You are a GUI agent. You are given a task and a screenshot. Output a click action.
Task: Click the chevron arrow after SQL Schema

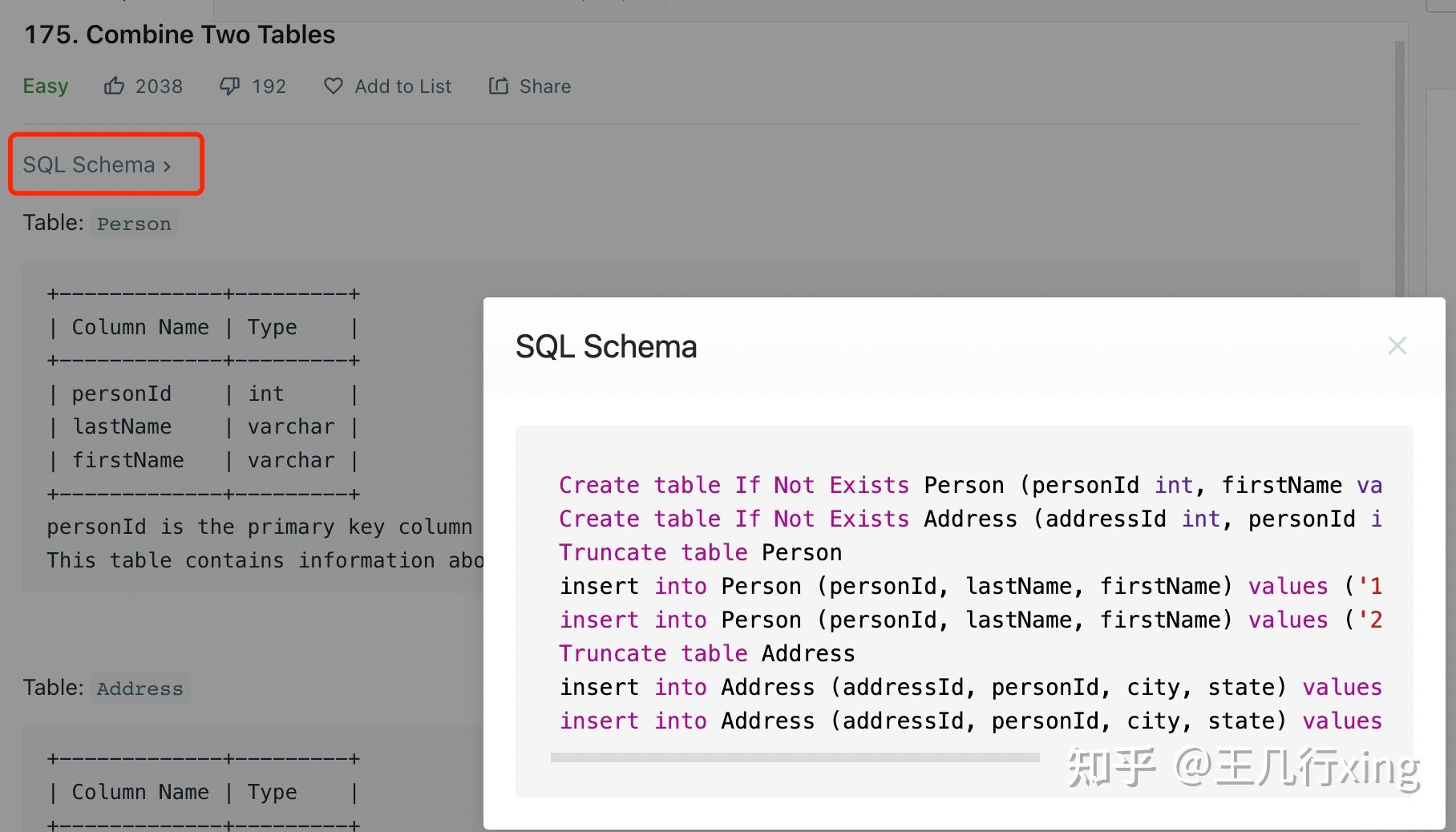(x=168, y=165)
